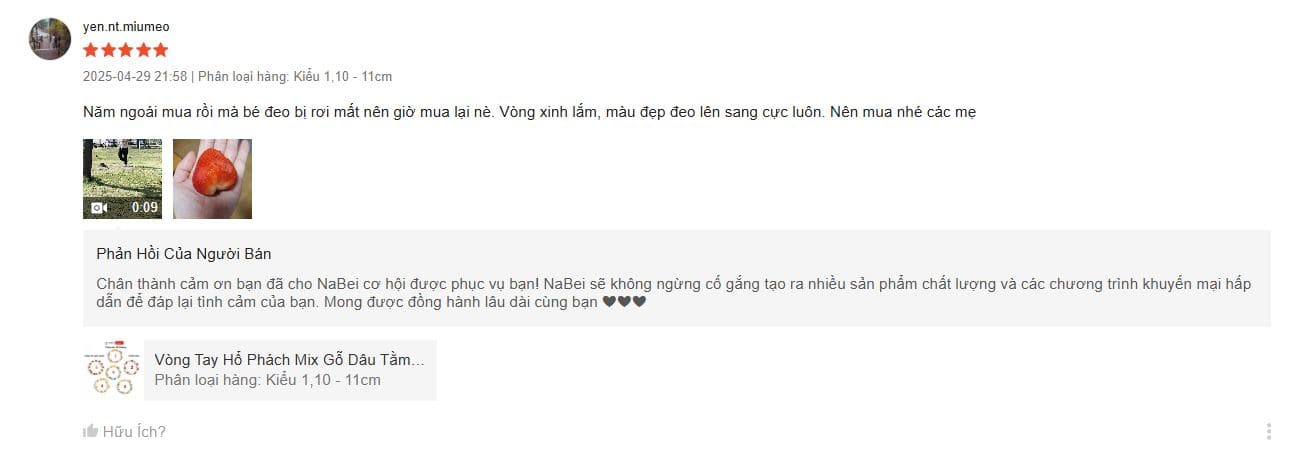1292x460 pixels.
Task: Click the first rating star
Action: point(91,50)
